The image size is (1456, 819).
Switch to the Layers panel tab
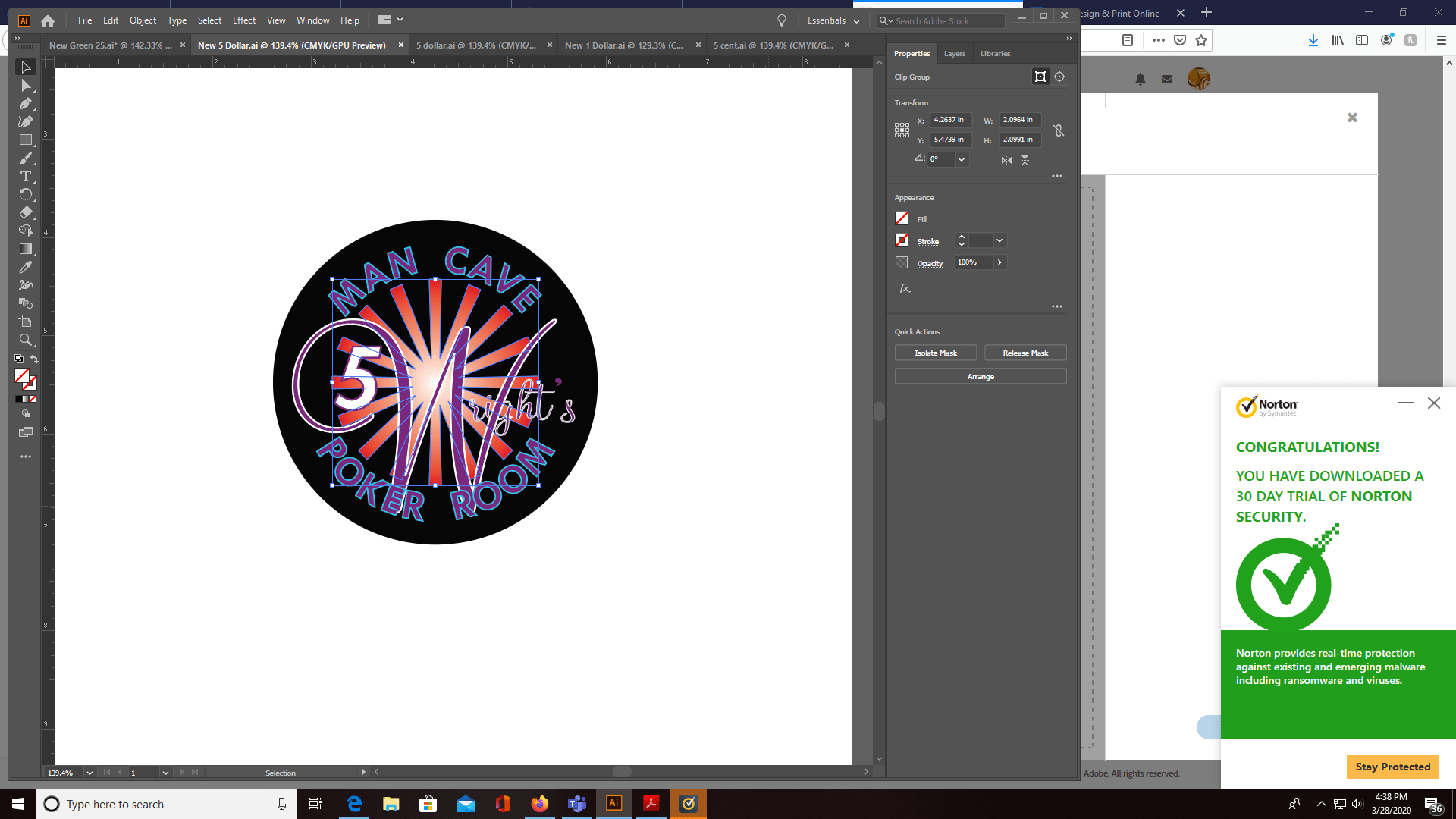[954, 54]
